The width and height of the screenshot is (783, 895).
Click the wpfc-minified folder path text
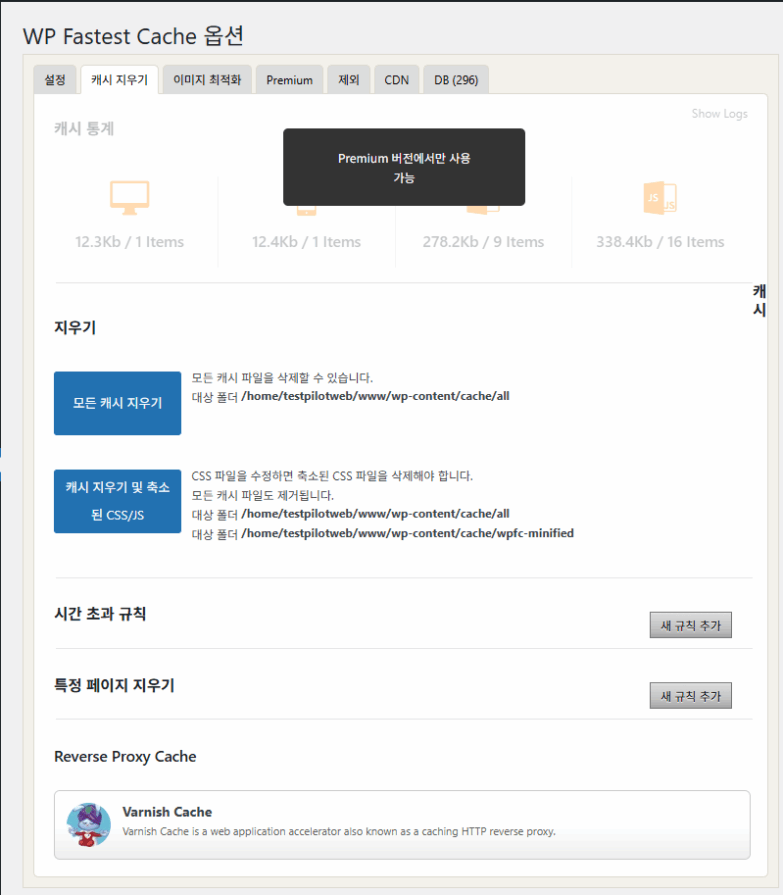pos(407,533)
